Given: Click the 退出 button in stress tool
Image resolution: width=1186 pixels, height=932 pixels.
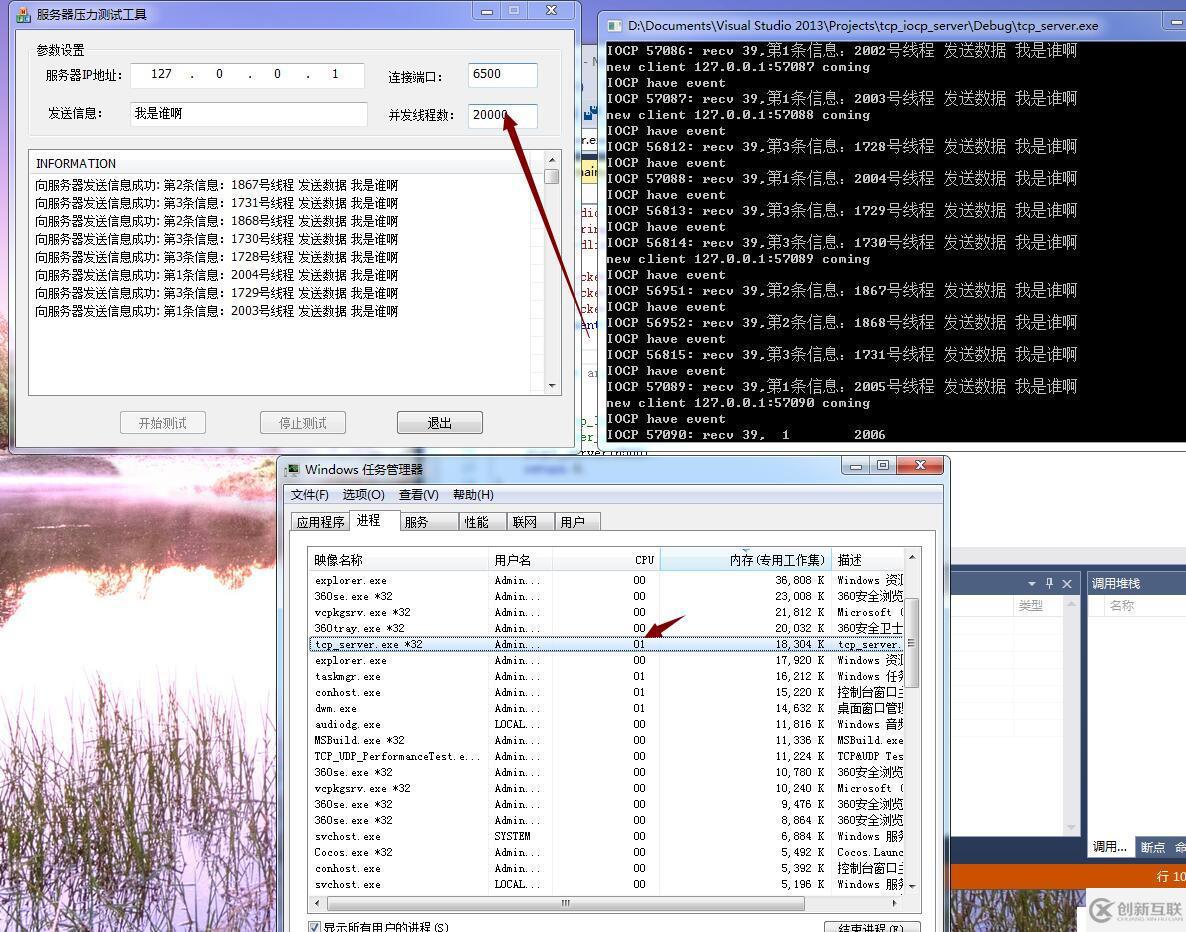Looking at the screenshot, I should 439,423.
